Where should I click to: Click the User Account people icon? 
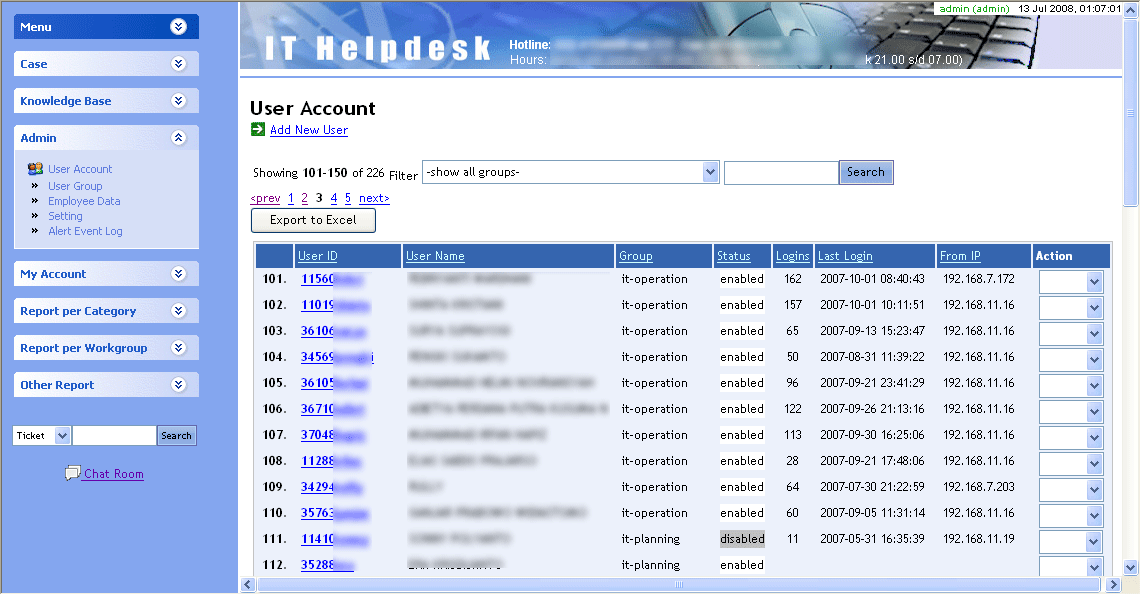point(35,169)
